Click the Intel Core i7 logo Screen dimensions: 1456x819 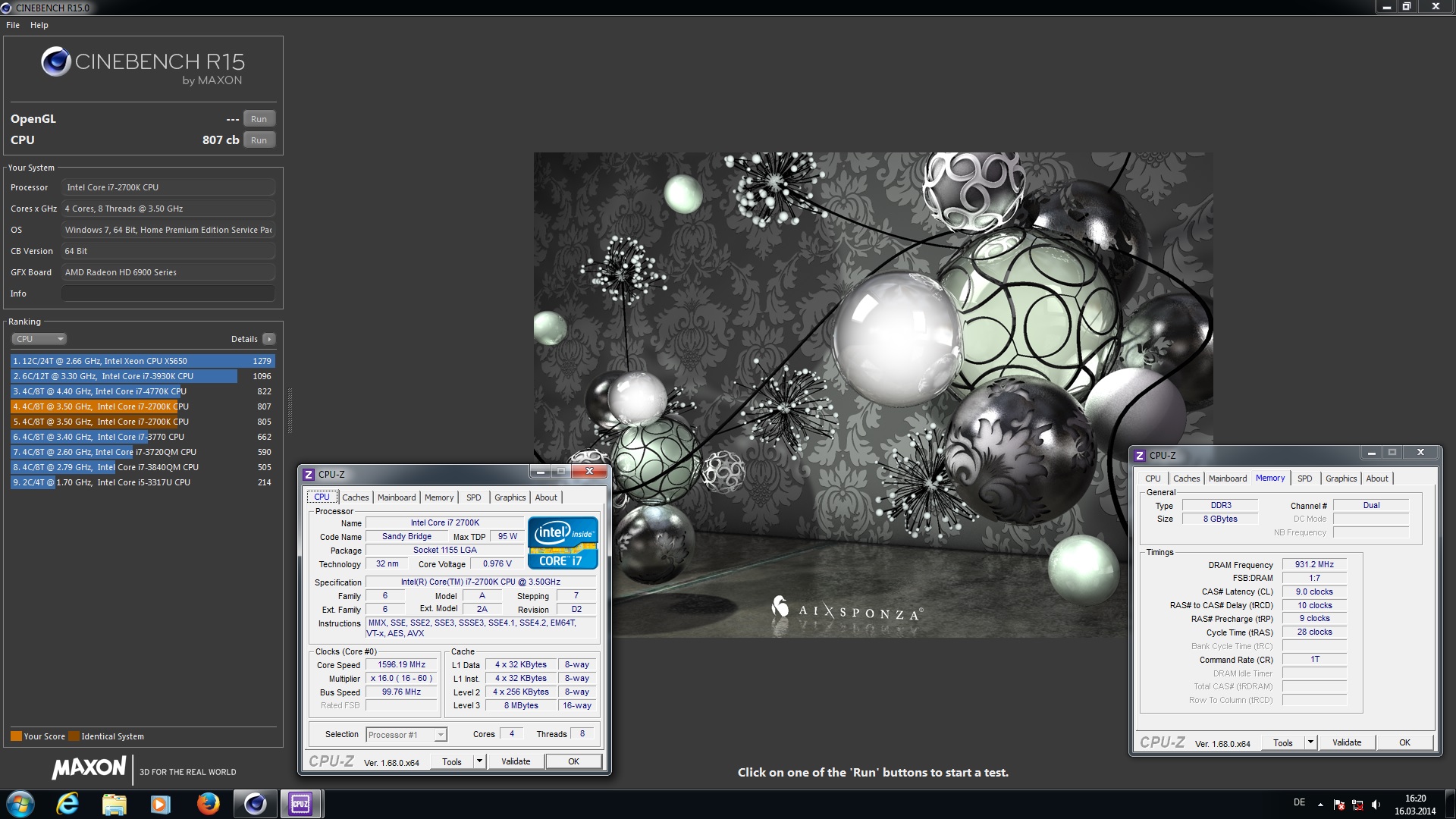[x=563, y=542]
